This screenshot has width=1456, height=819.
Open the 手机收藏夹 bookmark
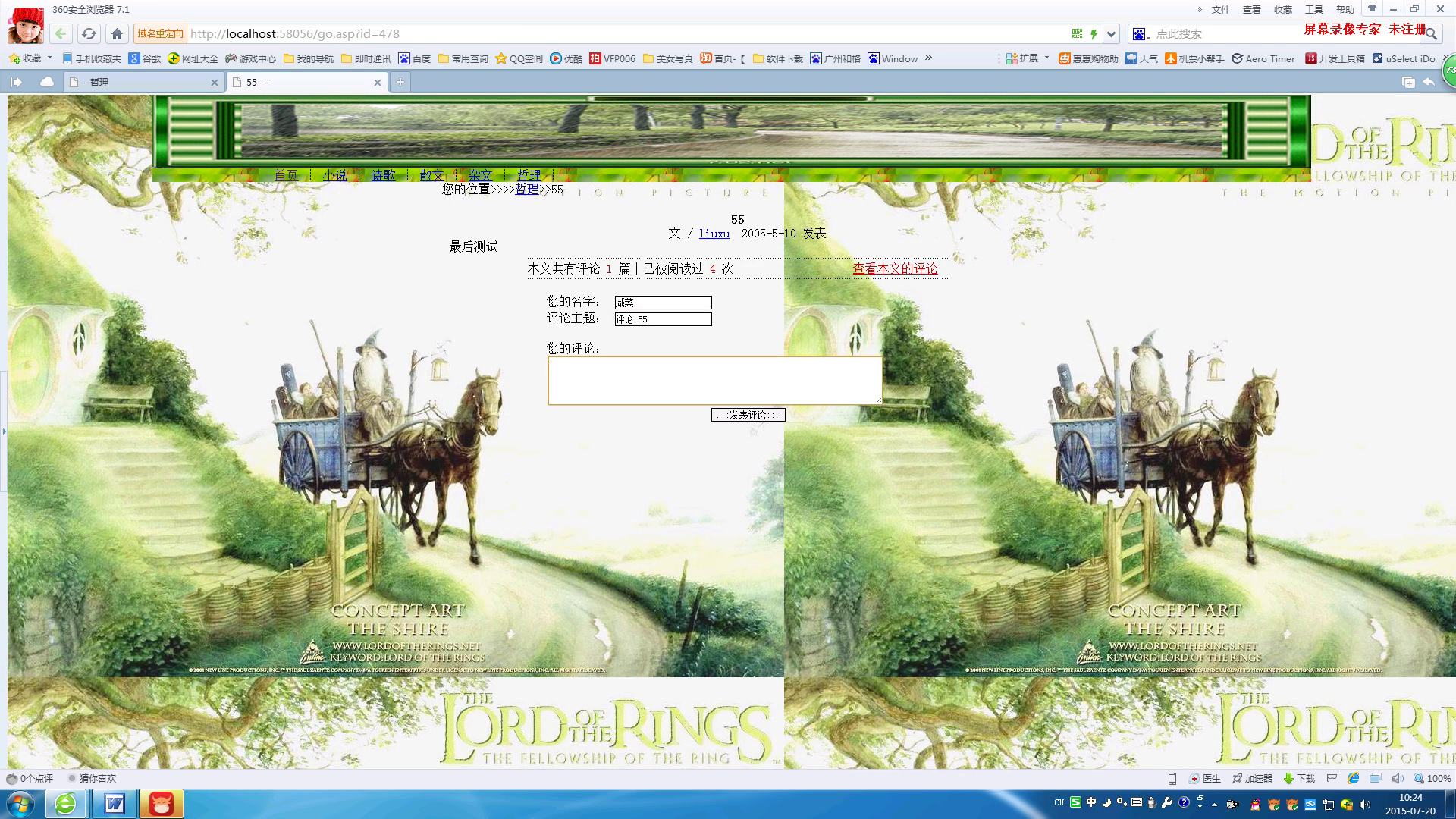[92, 58]
